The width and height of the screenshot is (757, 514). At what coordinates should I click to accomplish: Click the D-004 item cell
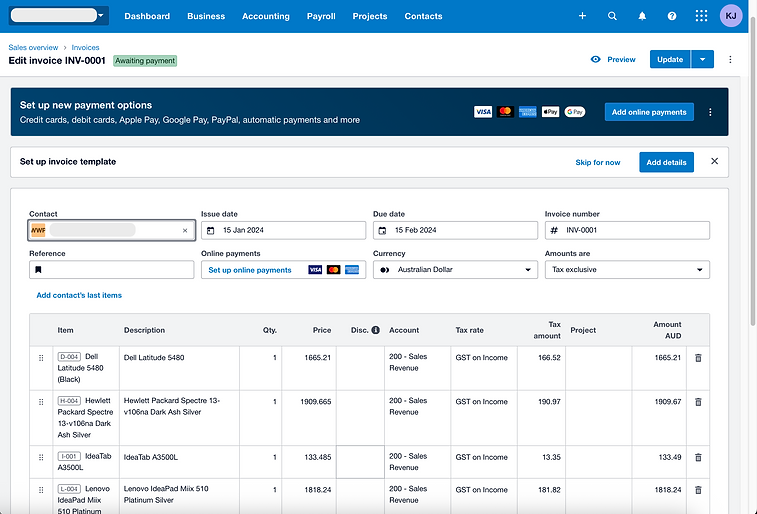click(85, 368)
